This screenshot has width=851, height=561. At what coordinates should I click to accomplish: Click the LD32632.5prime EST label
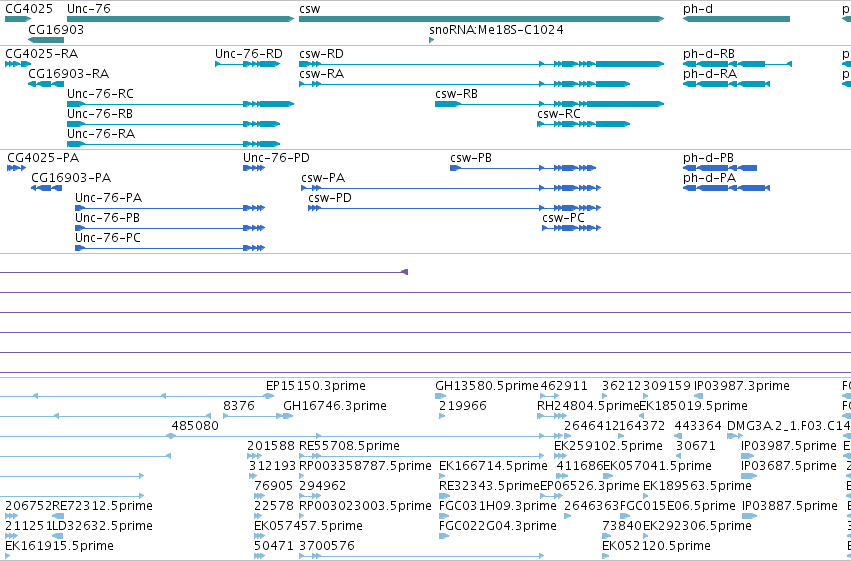pos(103,526)
